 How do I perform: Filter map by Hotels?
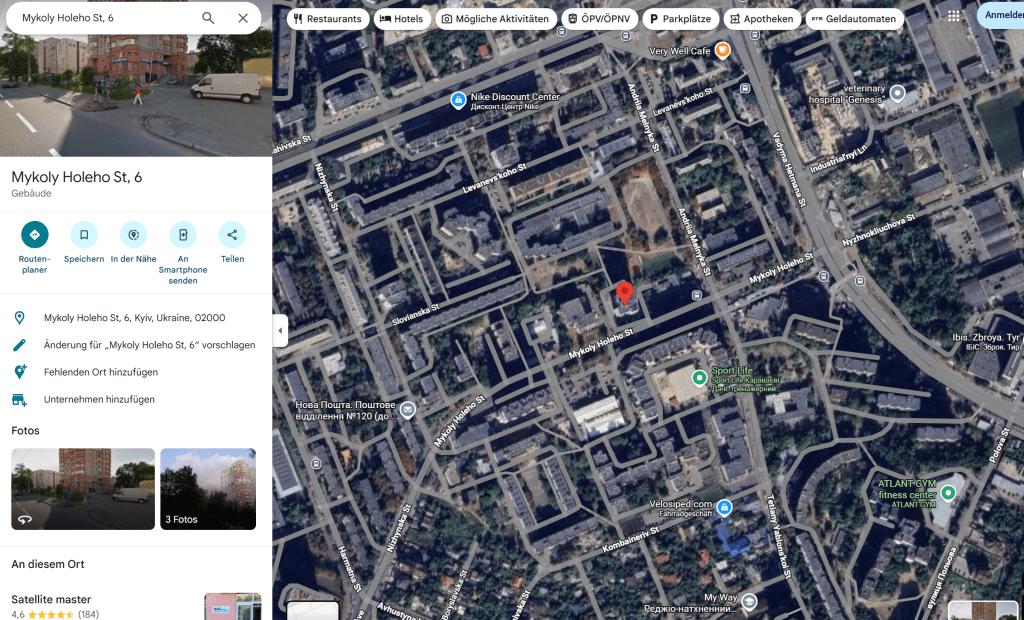tap(401, 19)
